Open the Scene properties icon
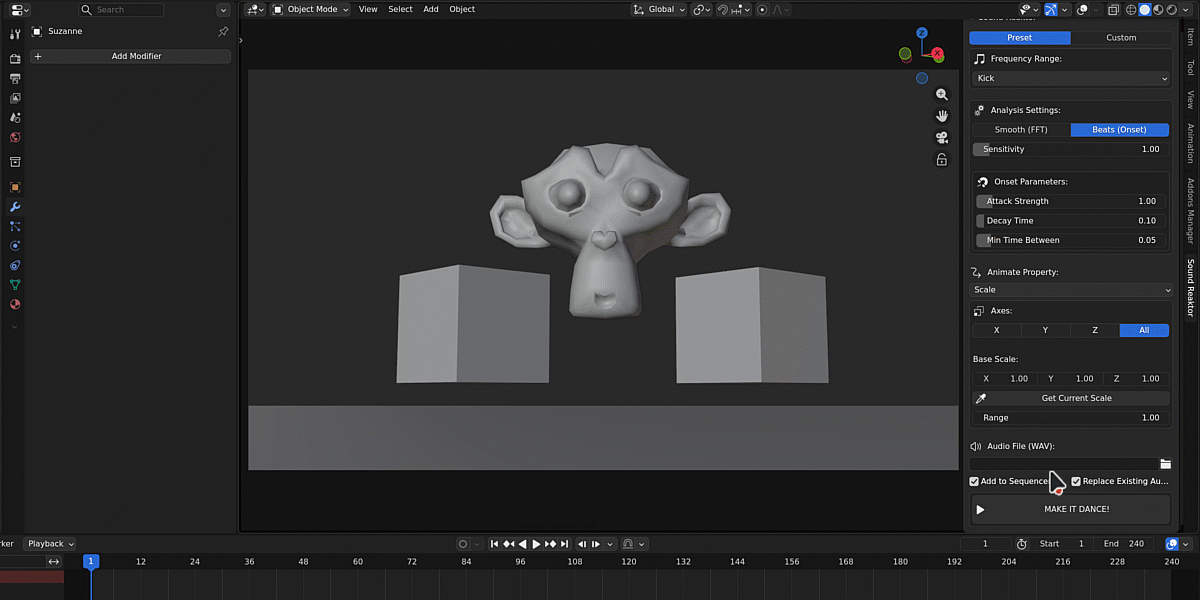 pyautogui.click(x=15, y=118)
